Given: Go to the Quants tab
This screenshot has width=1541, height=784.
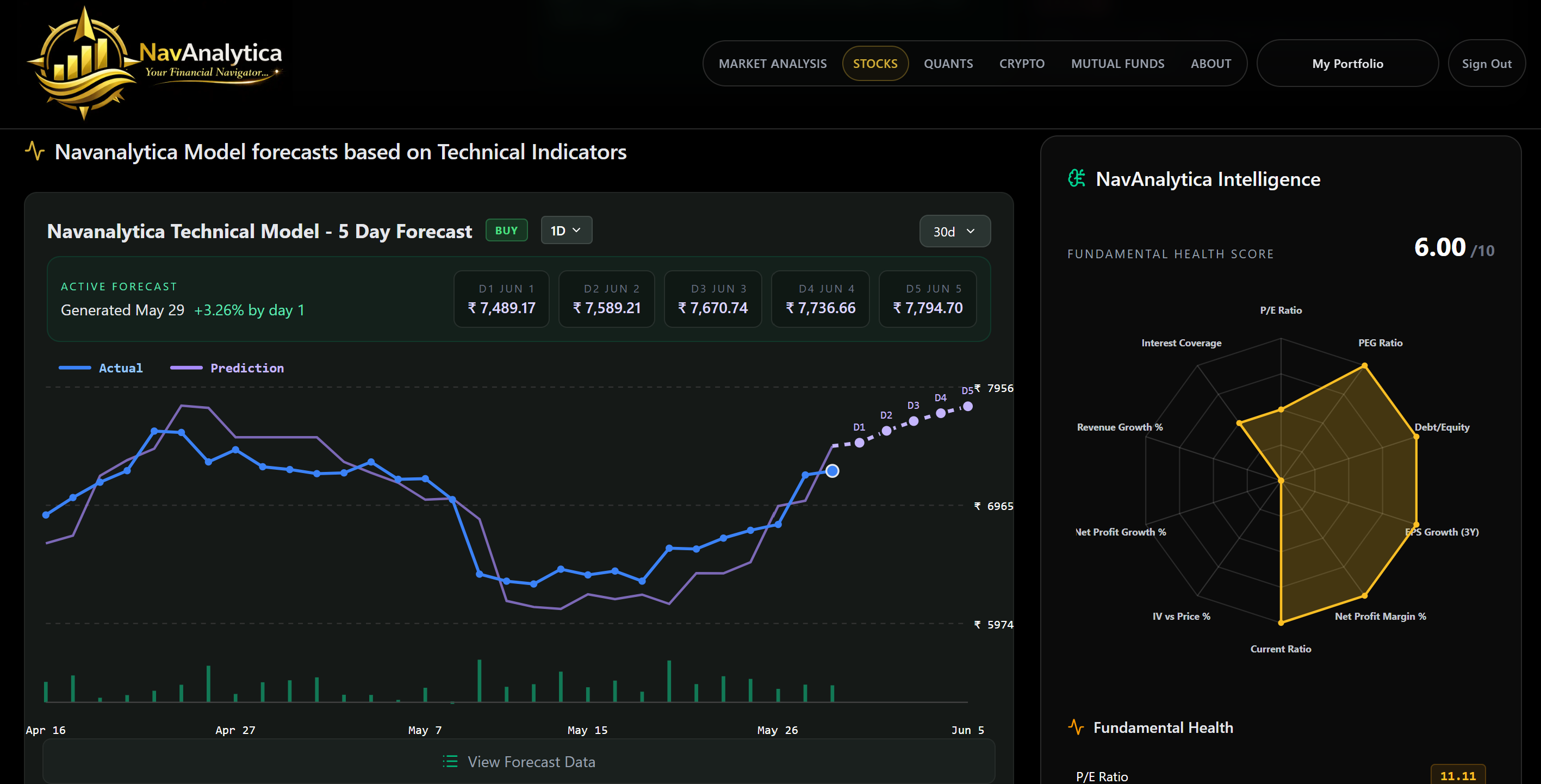Looking at the screenshot, I should coord(948,64).
